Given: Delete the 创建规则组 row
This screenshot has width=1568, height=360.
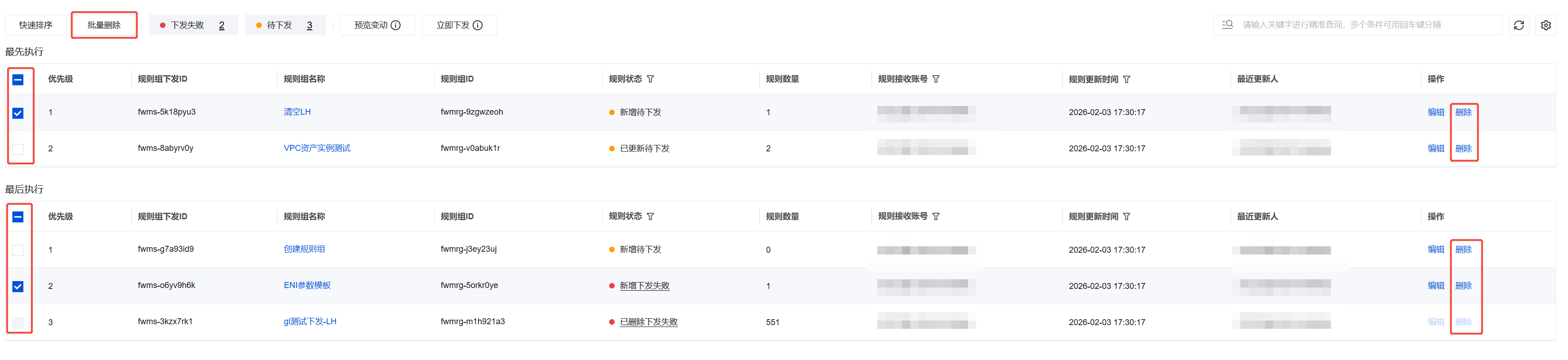Looking at the screenshot, I should [x=1463, y=249].
